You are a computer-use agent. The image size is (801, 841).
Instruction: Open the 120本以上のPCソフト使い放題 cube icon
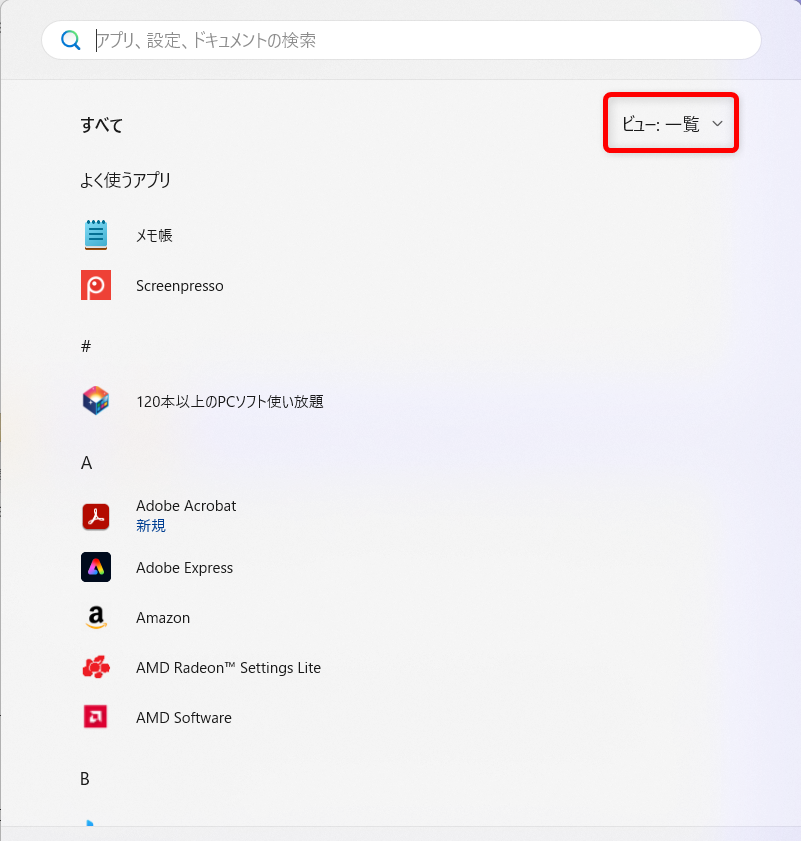(x=96, y=401)
